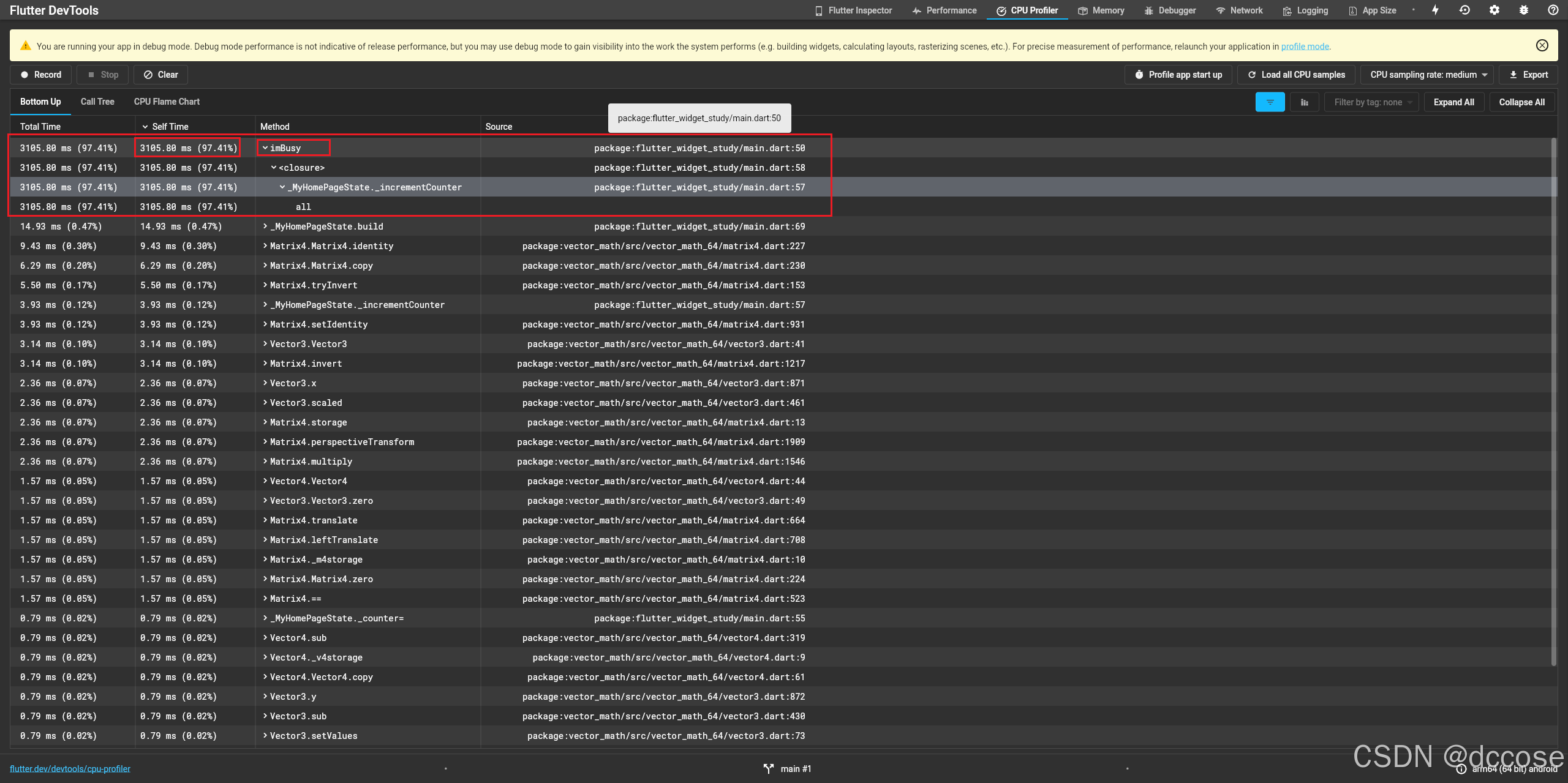Dismiss the debug mode warning banner
The width and height of the screenshot is (1568, 783).
point(1542,45)
